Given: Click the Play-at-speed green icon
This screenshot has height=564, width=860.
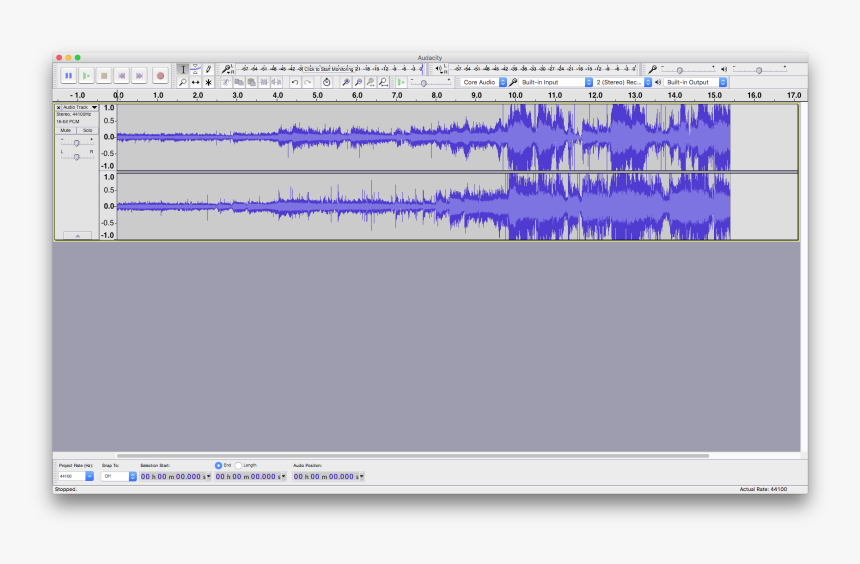Looking at the screenshot, I should [x=401, y=82].
